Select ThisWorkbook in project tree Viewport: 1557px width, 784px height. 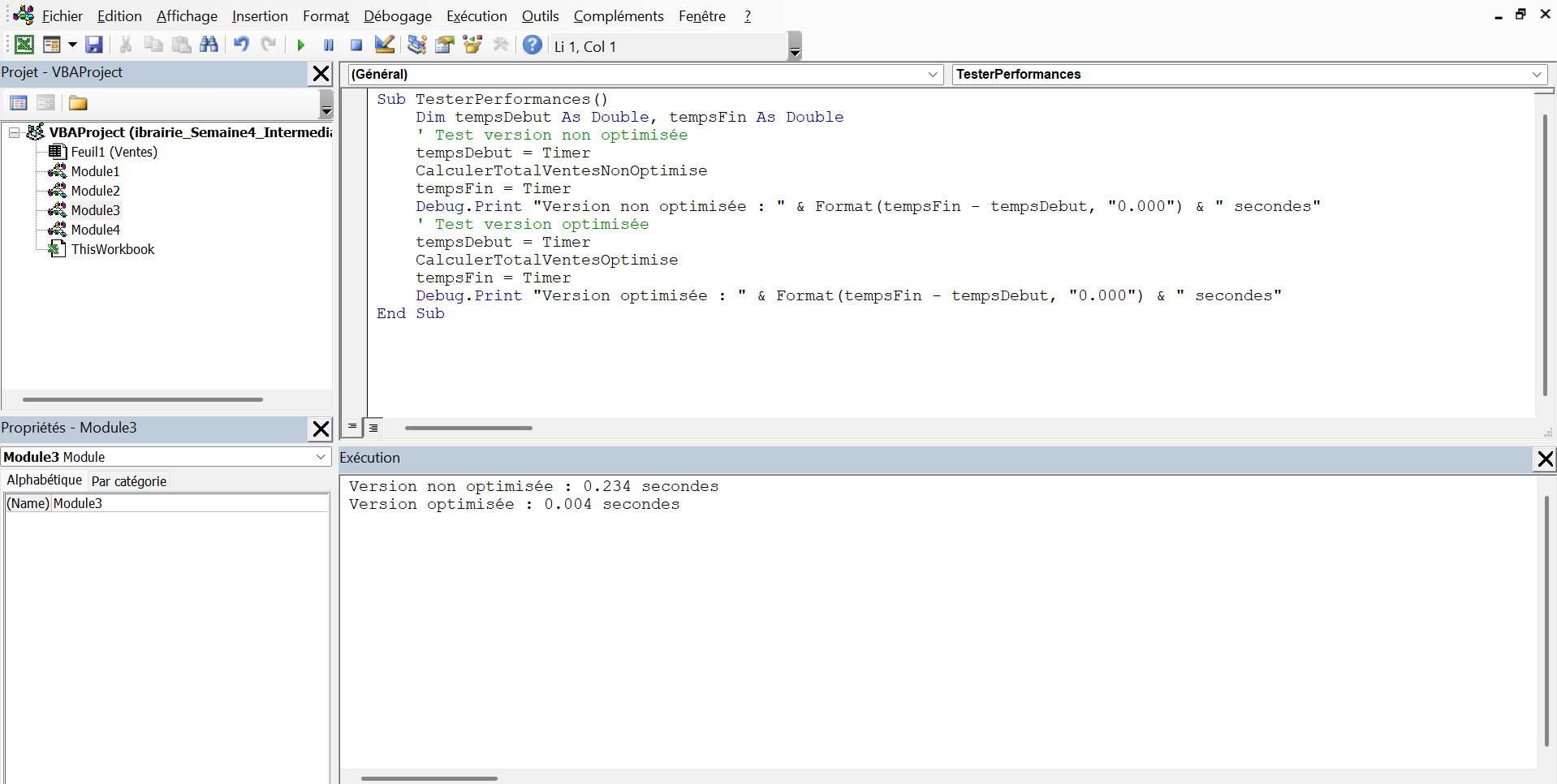tap(113, 249)
